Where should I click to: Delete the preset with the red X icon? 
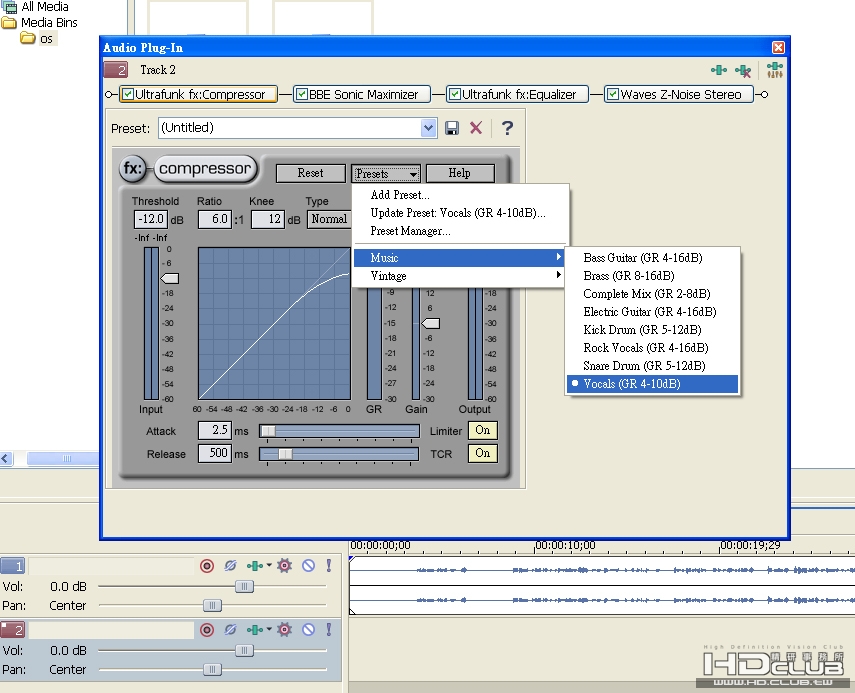tap(476, 128)
